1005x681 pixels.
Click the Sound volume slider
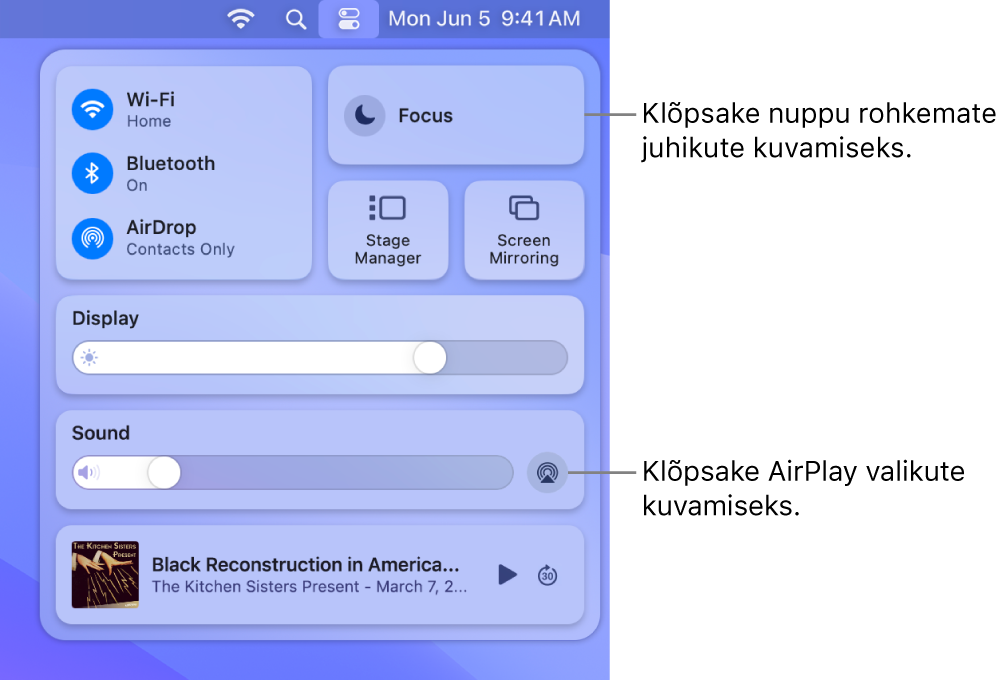click(x=293, y=473)
